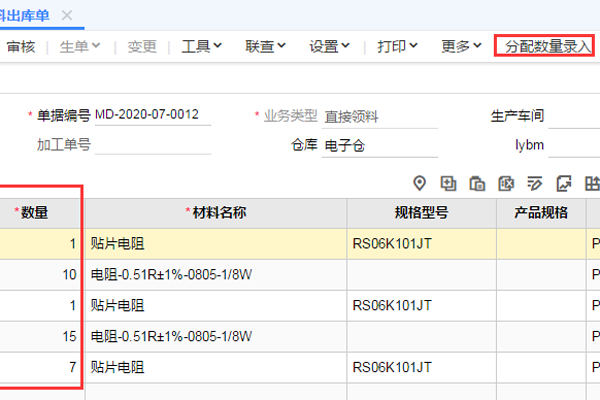Open the 设置 dropdown menu

click(329, 46)
